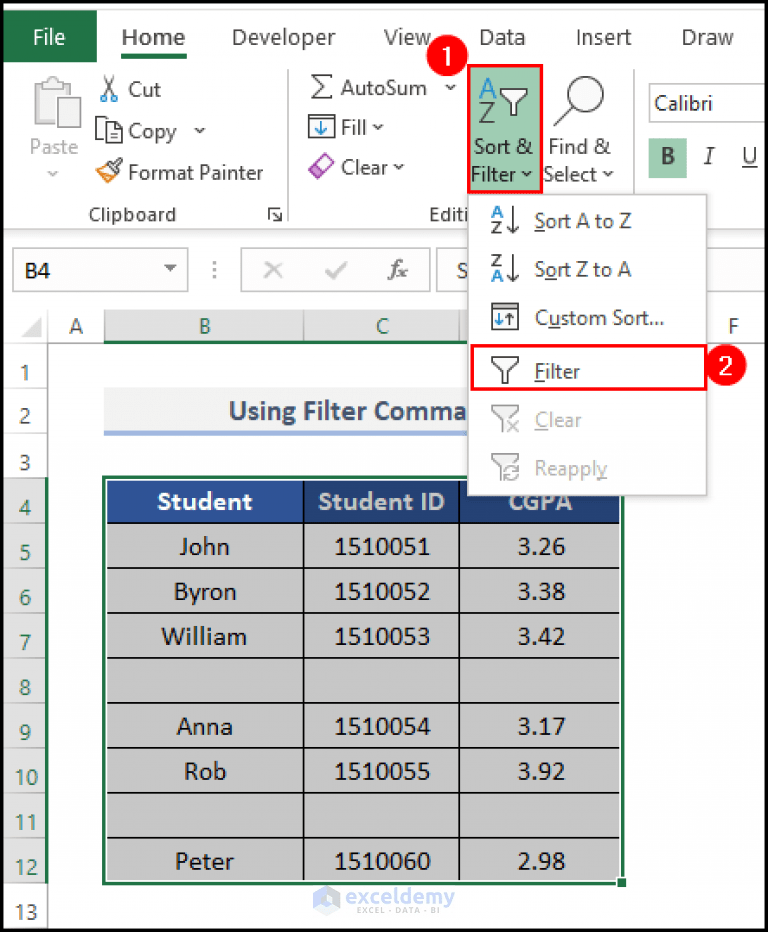Click the cell containing Byron
Screen dimensions: 768x932
pos(204,591)
